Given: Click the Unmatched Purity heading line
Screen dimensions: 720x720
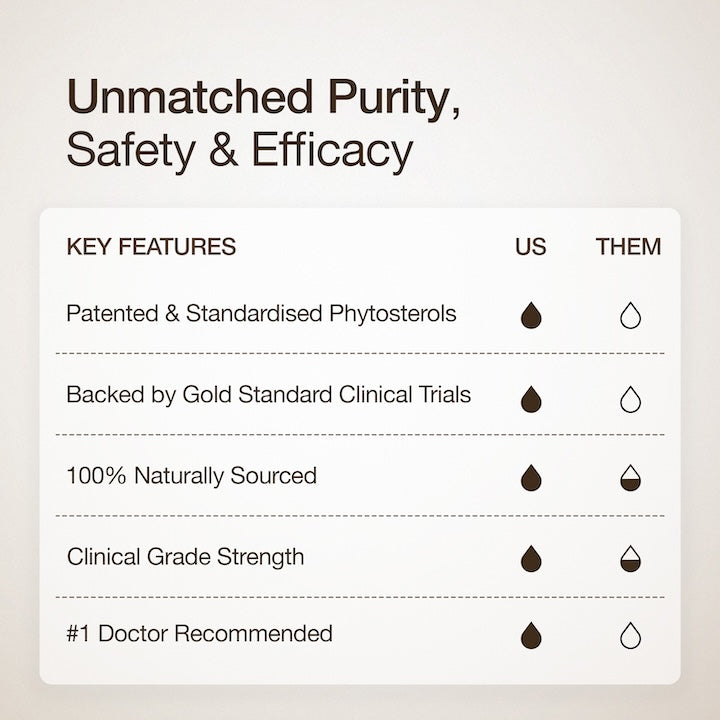Looking at the screenshot, I should (x=264, y=101).
